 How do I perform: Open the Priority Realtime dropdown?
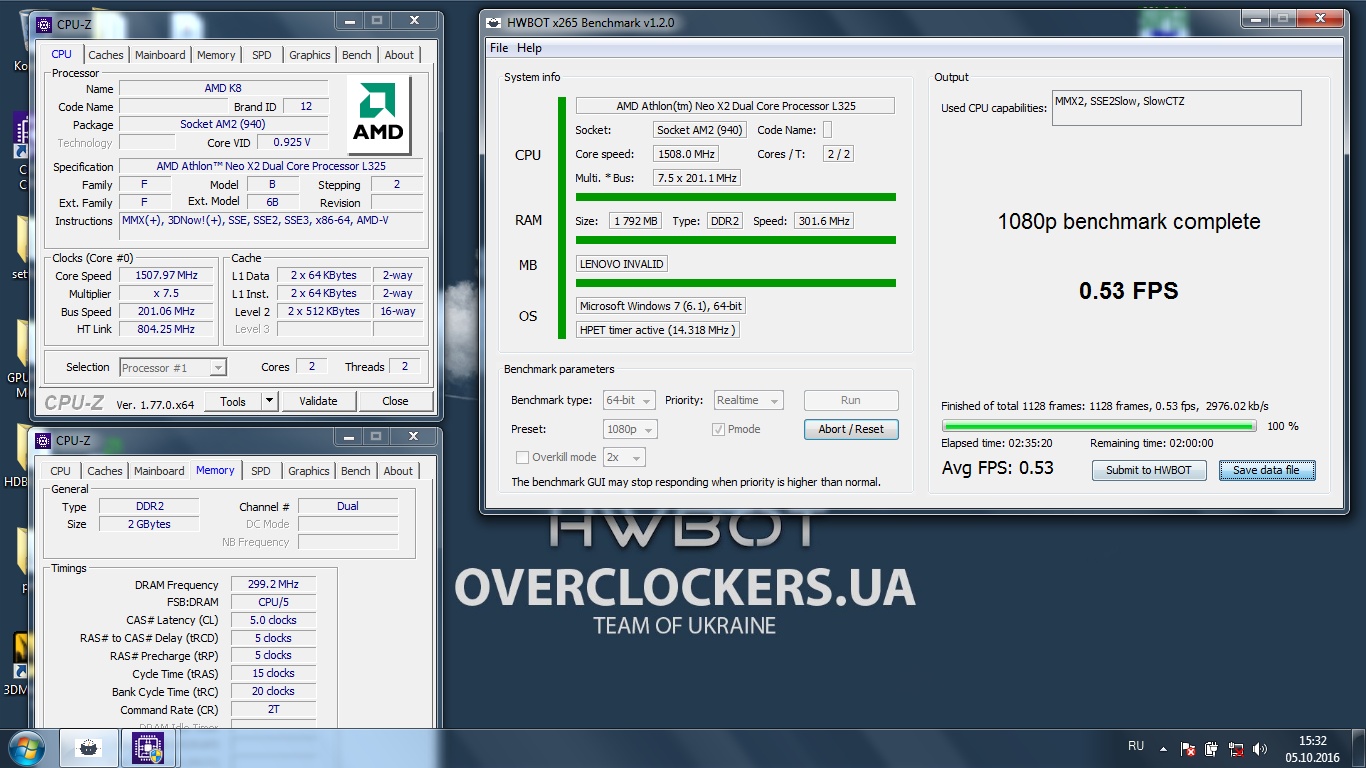coord(748,400)
